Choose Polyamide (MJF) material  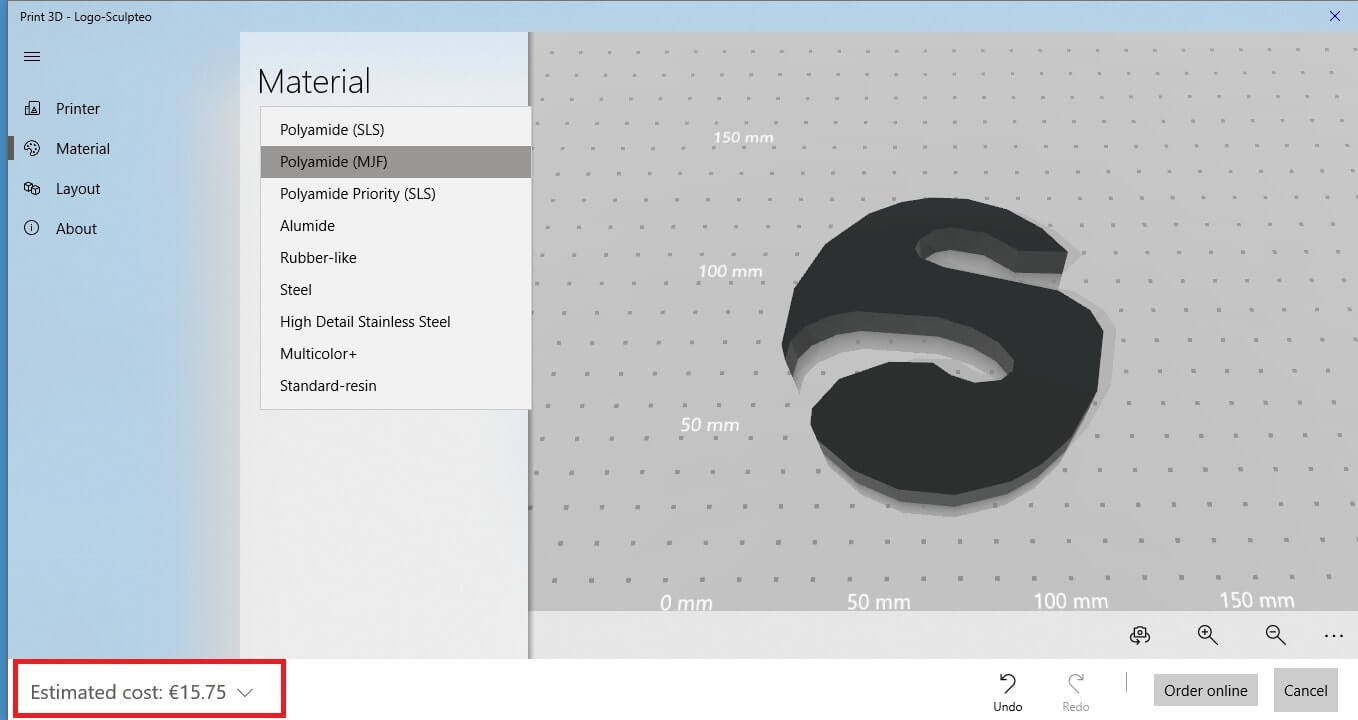click(x=395, y=162)
